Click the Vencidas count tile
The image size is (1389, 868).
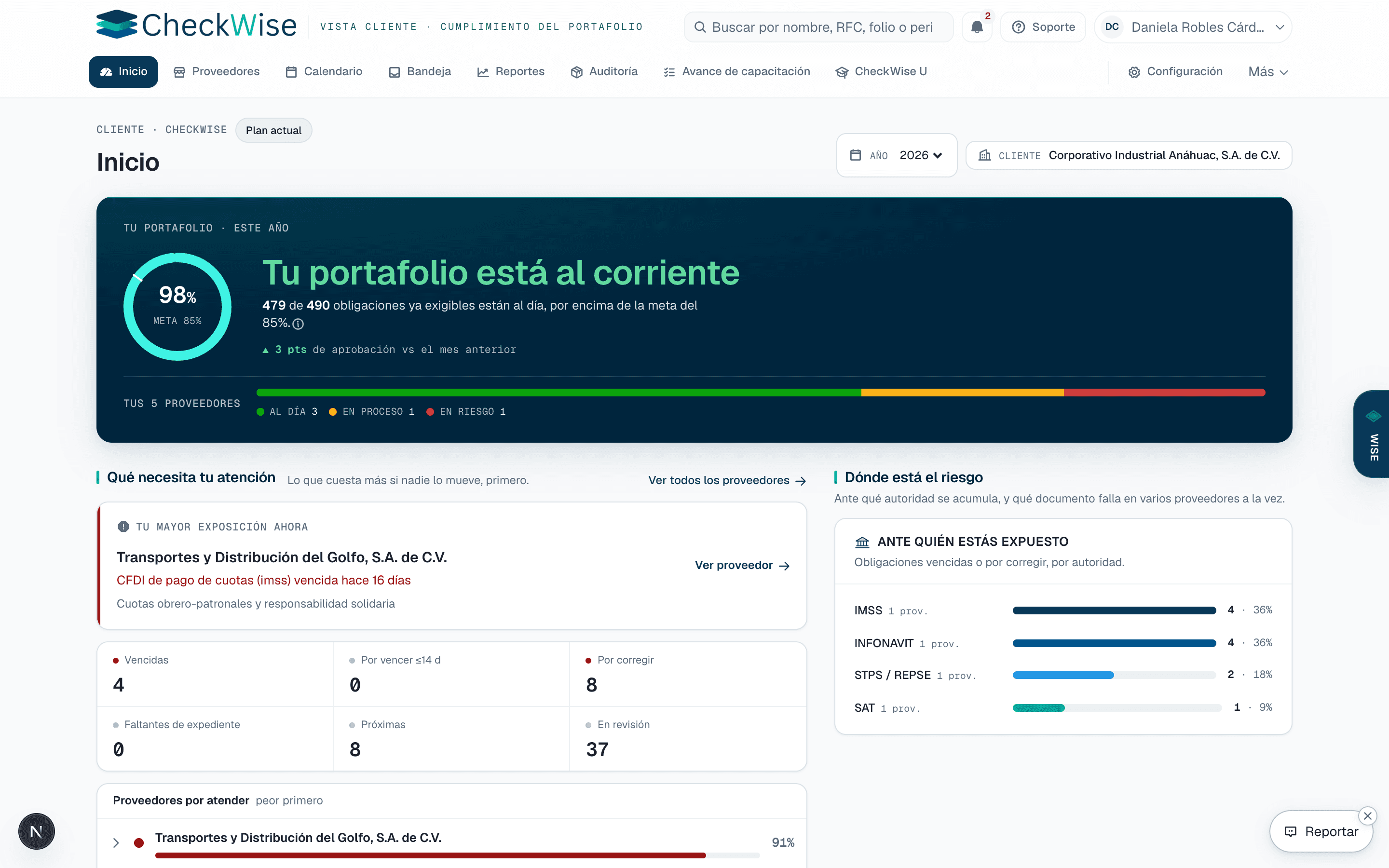coord(215,675)
